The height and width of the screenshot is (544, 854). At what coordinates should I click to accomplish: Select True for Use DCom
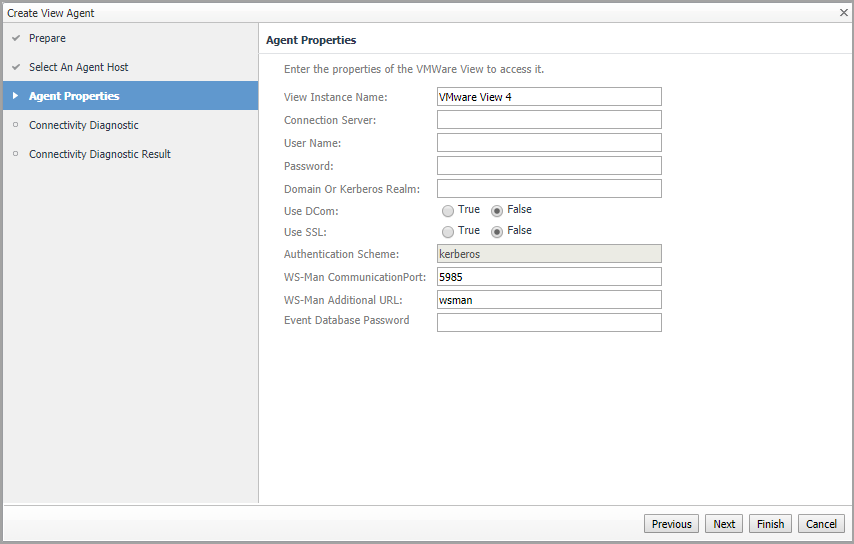tap(449, 211)
